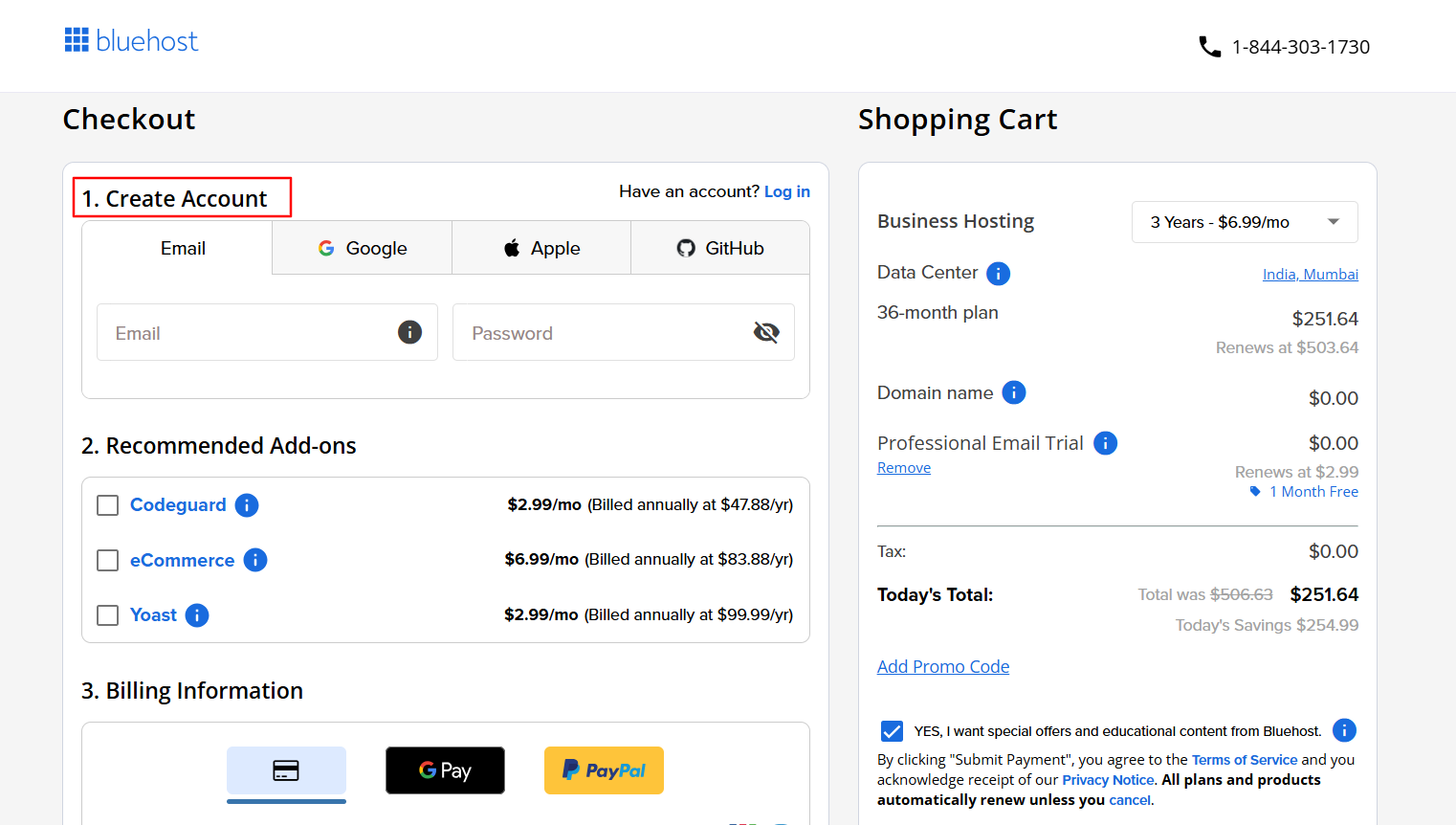Open the Yoast info icon
Screen dimensions: 1456x825
pyautogui.click(x=197, y=615)
